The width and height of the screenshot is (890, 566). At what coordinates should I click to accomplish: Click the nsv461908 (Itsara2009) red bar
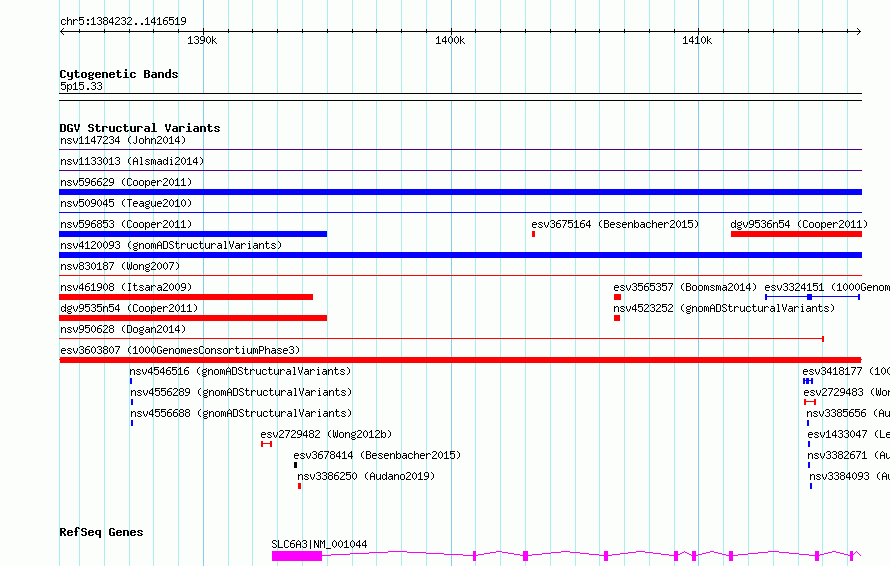(x=186, y=297)
